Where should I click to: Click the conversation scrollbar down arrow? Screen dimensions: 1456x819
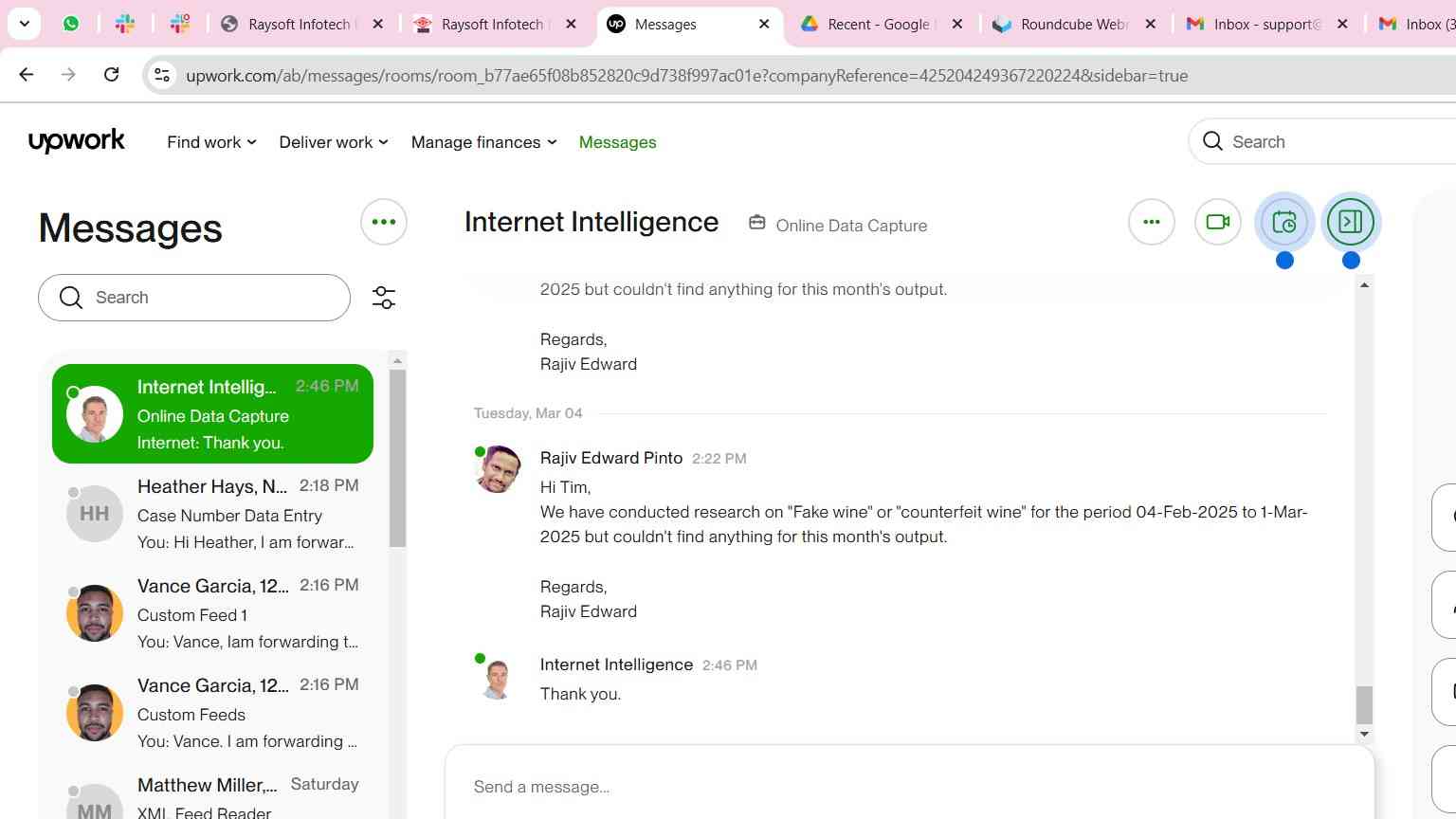pyautogui.click(x=1364, y=734)
